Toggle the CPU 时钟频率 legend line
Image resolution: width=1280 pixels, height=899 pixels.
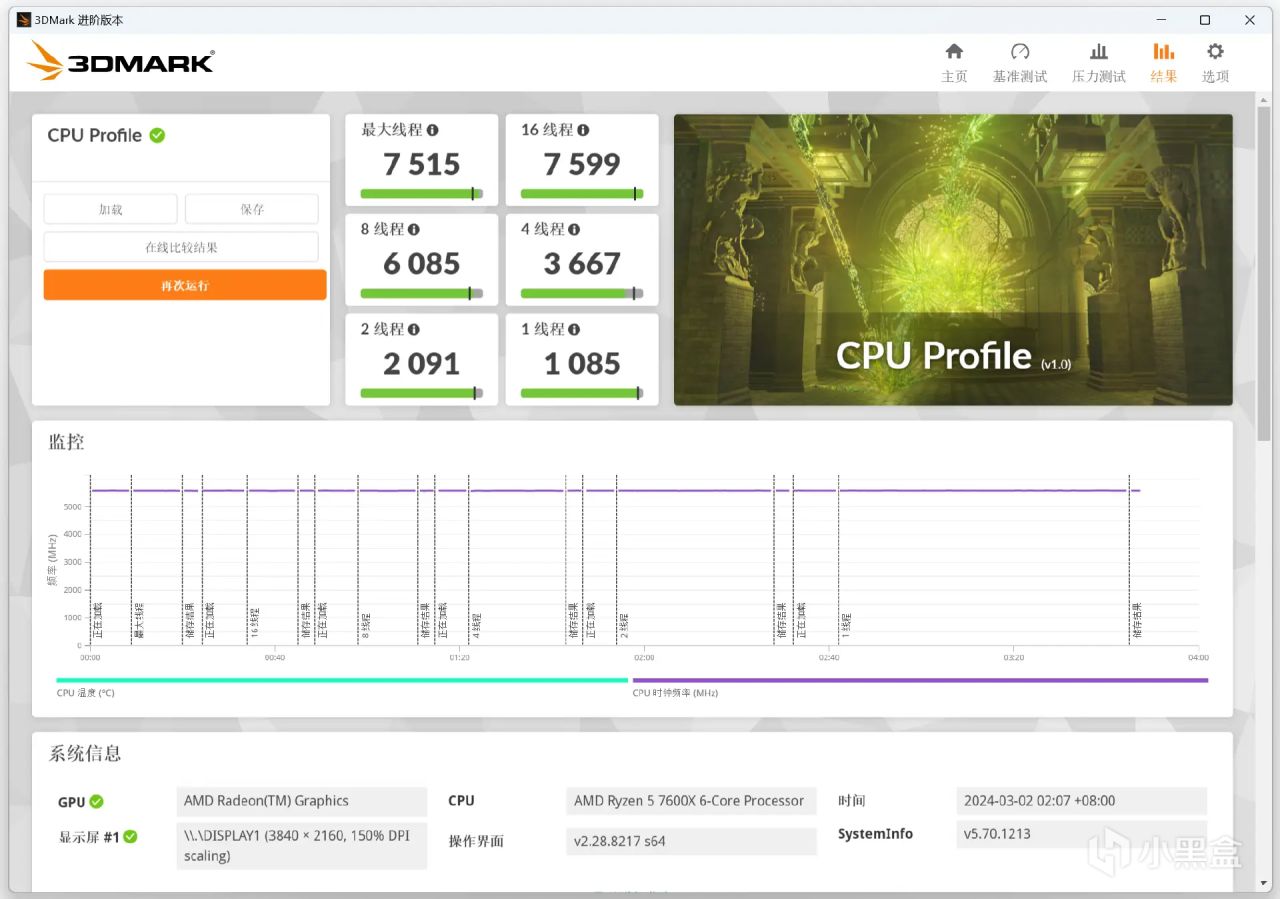(920, 681)
